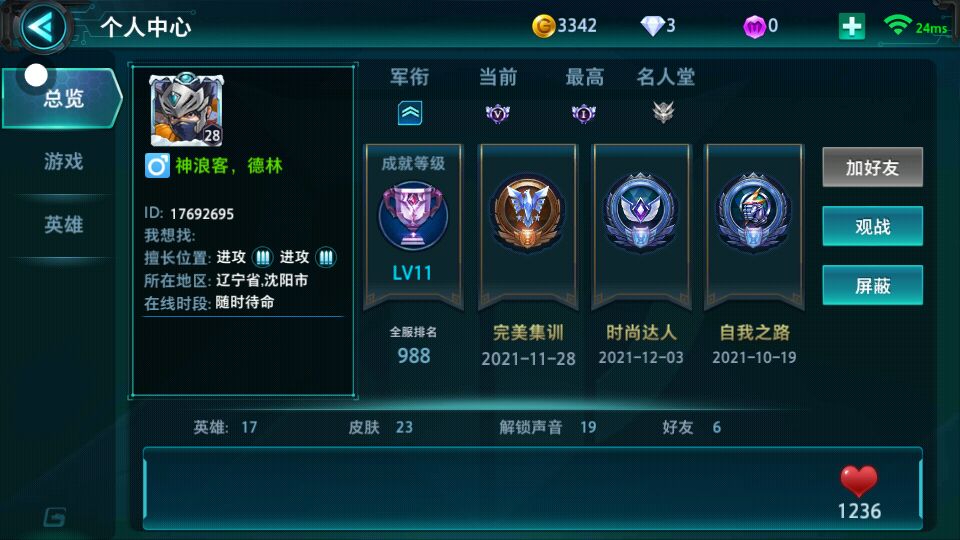Click the green plus recharge button
This screenshot has height=540, width=960.
(852, 26)
